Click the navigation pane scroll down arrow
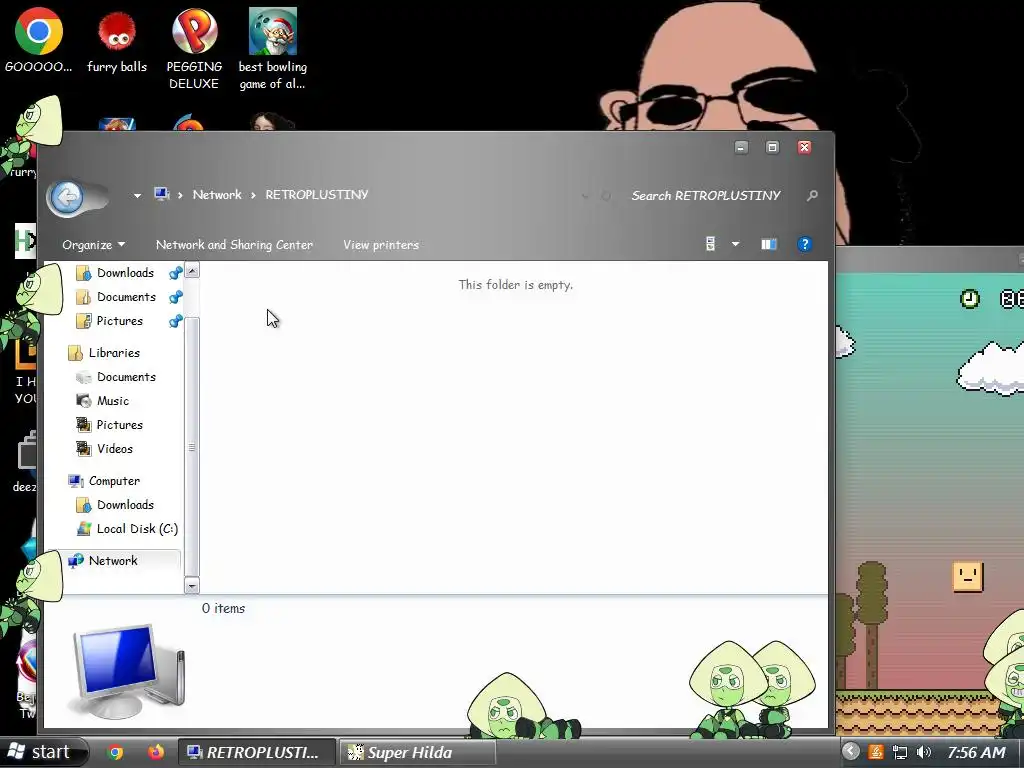The width and height of the screenshot is (1024, 768). [192, 586]
